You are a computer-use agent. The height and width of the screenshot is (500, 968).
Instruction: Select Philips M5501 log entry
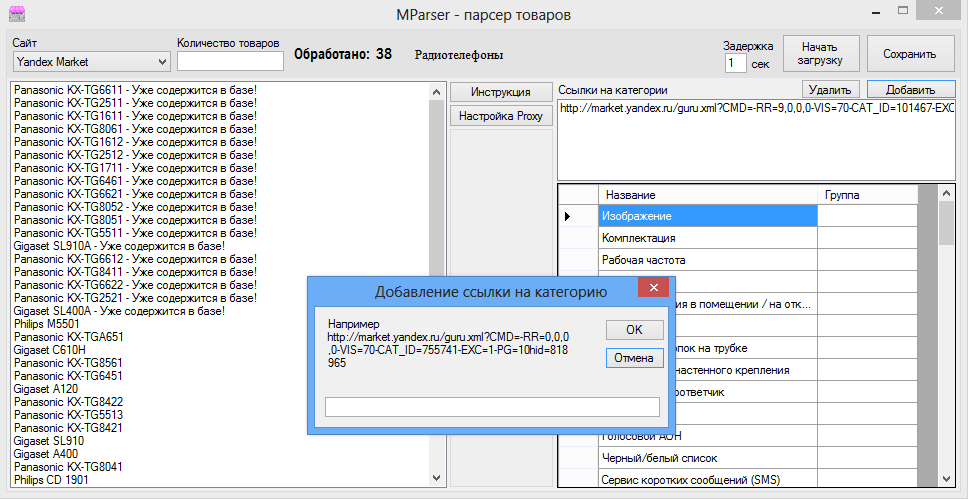pyautogui.click(x=47, y=323)
